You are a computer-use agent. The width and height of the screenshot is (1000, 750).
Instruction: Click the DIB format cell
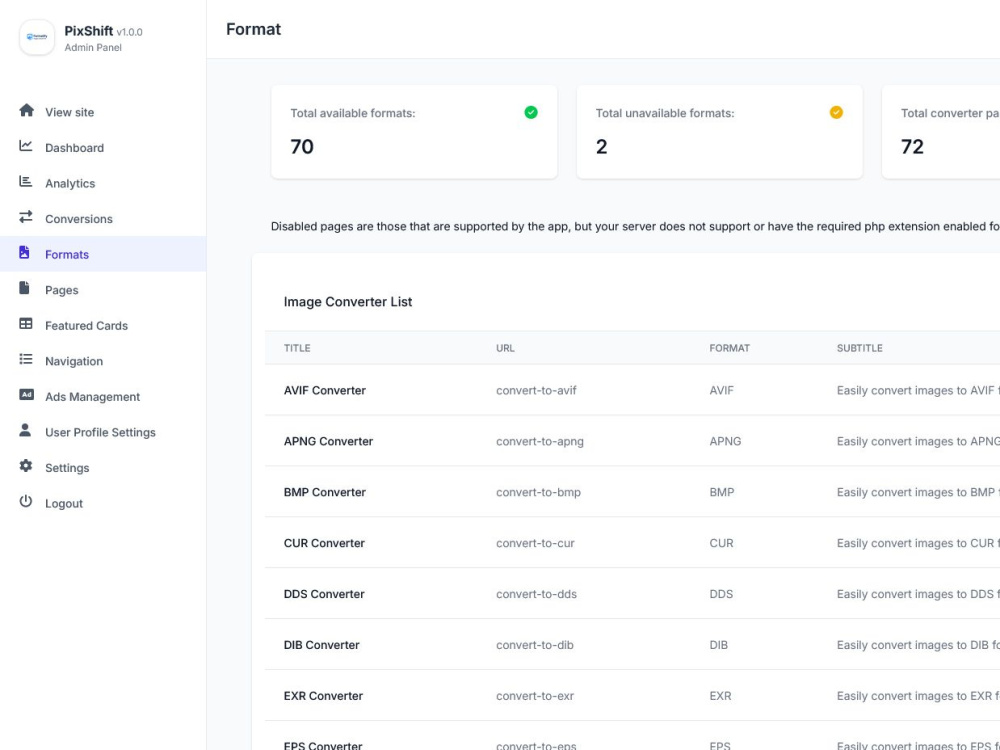(718, 645)
